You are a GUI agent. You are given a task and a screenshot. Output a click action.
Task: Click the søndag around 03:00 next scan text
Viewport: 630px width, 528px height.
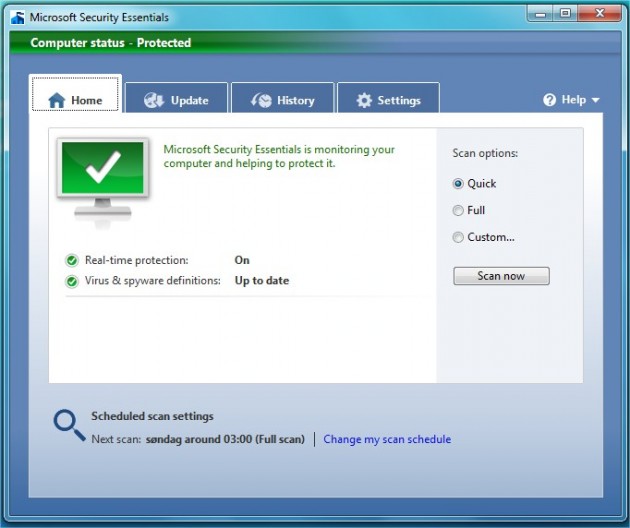225,439
